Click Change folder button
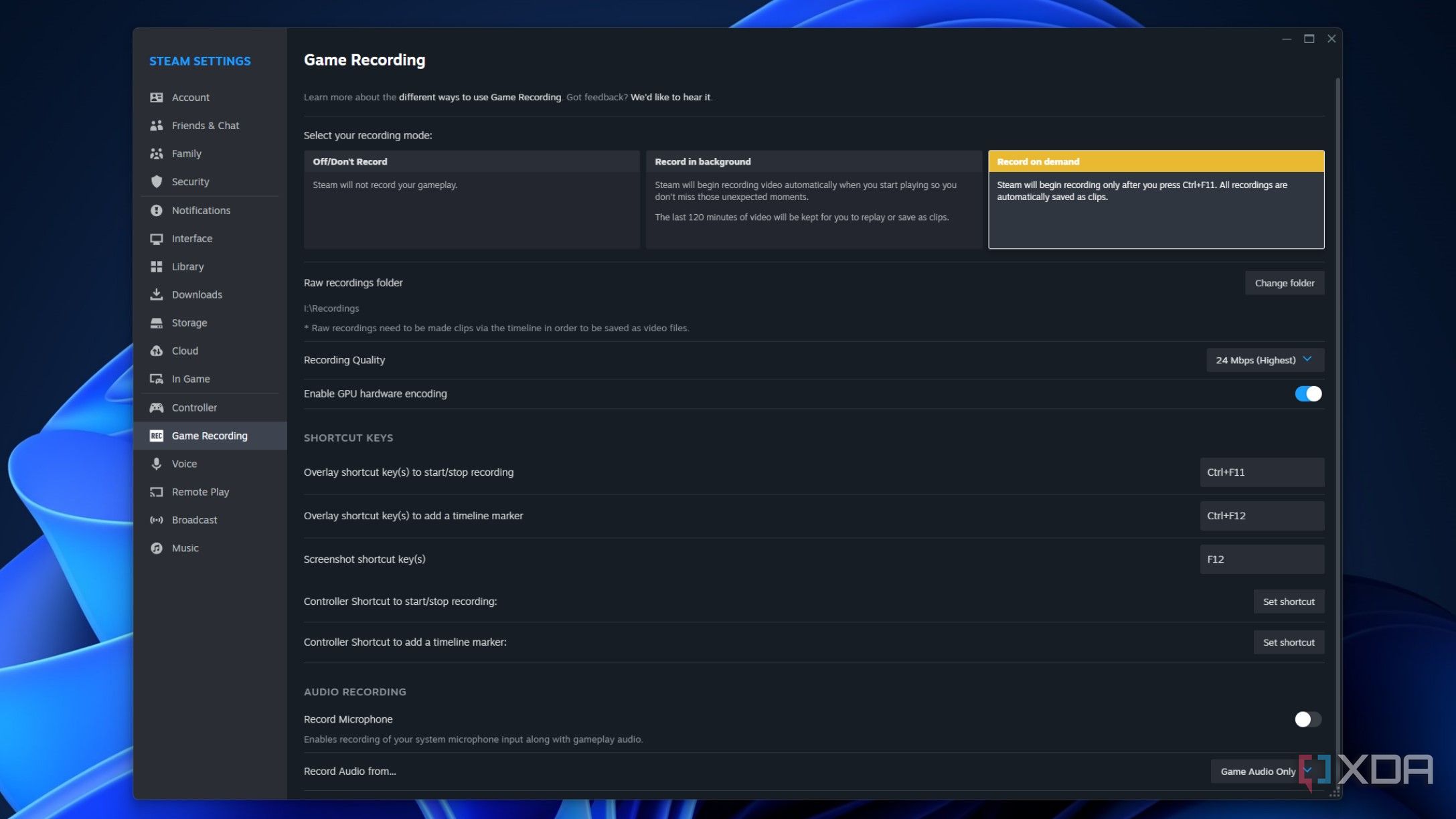 point(1284,284)
